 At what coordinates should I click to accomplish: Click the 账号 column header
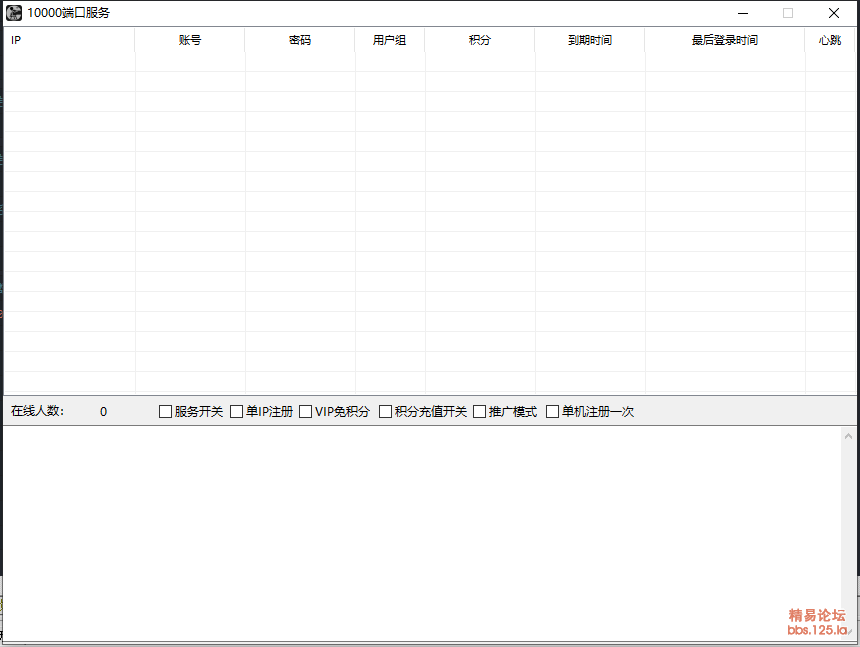click(x=190, y=40)
